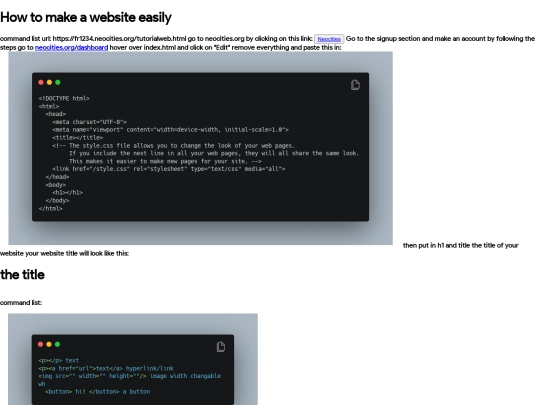
Task: Click green dot in command list window
Action: click(x=58, y=344)
